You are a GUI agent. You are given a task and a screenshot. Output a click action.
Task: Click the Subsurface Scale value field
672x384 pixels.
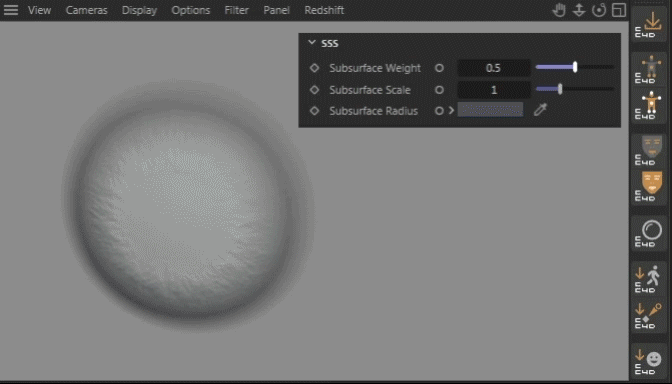(494, 90)
